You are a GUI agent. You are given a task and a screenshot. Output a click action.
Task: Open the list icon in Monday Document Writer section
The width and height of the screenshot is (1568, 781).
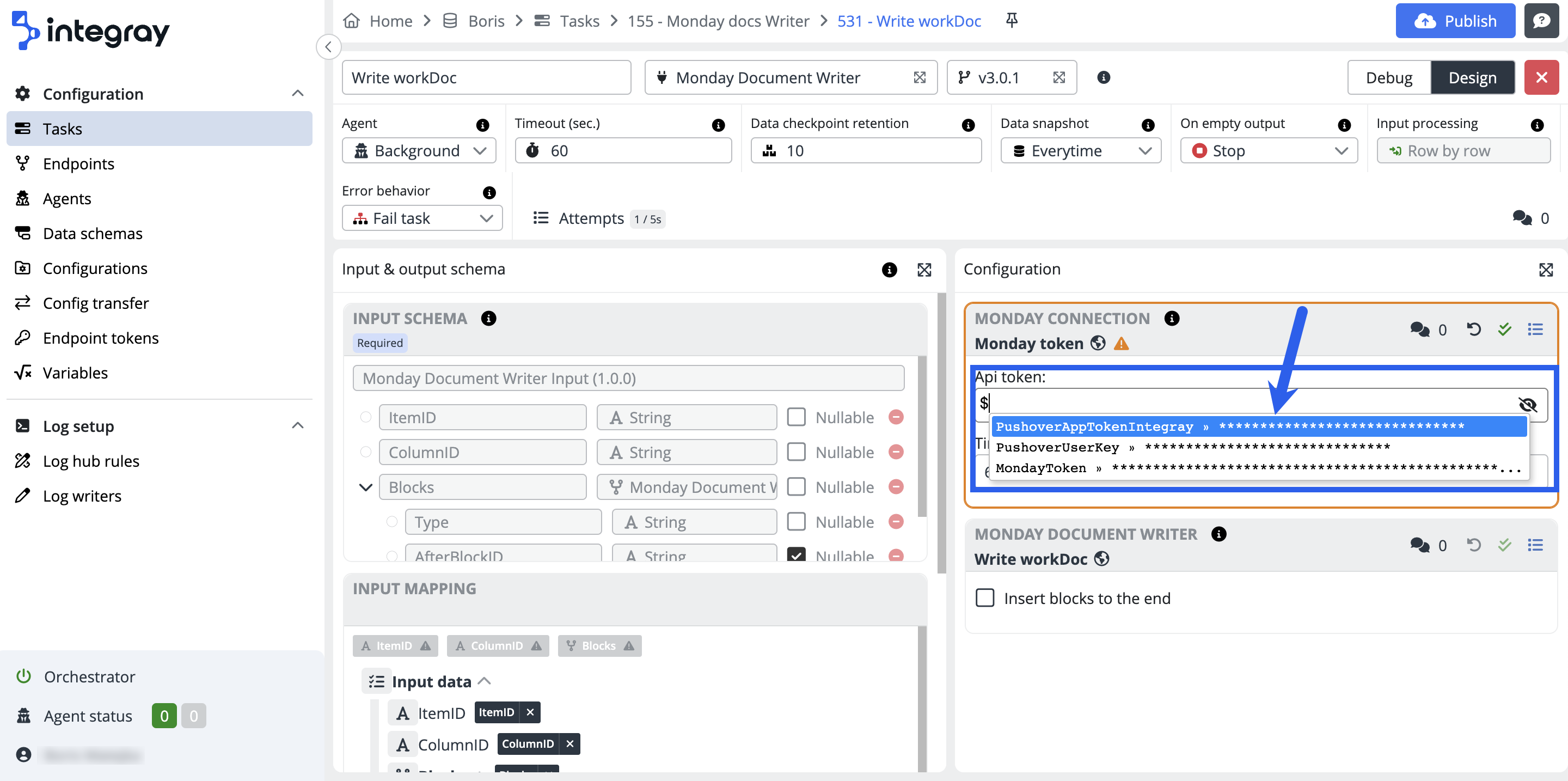tap(1535, 545)
